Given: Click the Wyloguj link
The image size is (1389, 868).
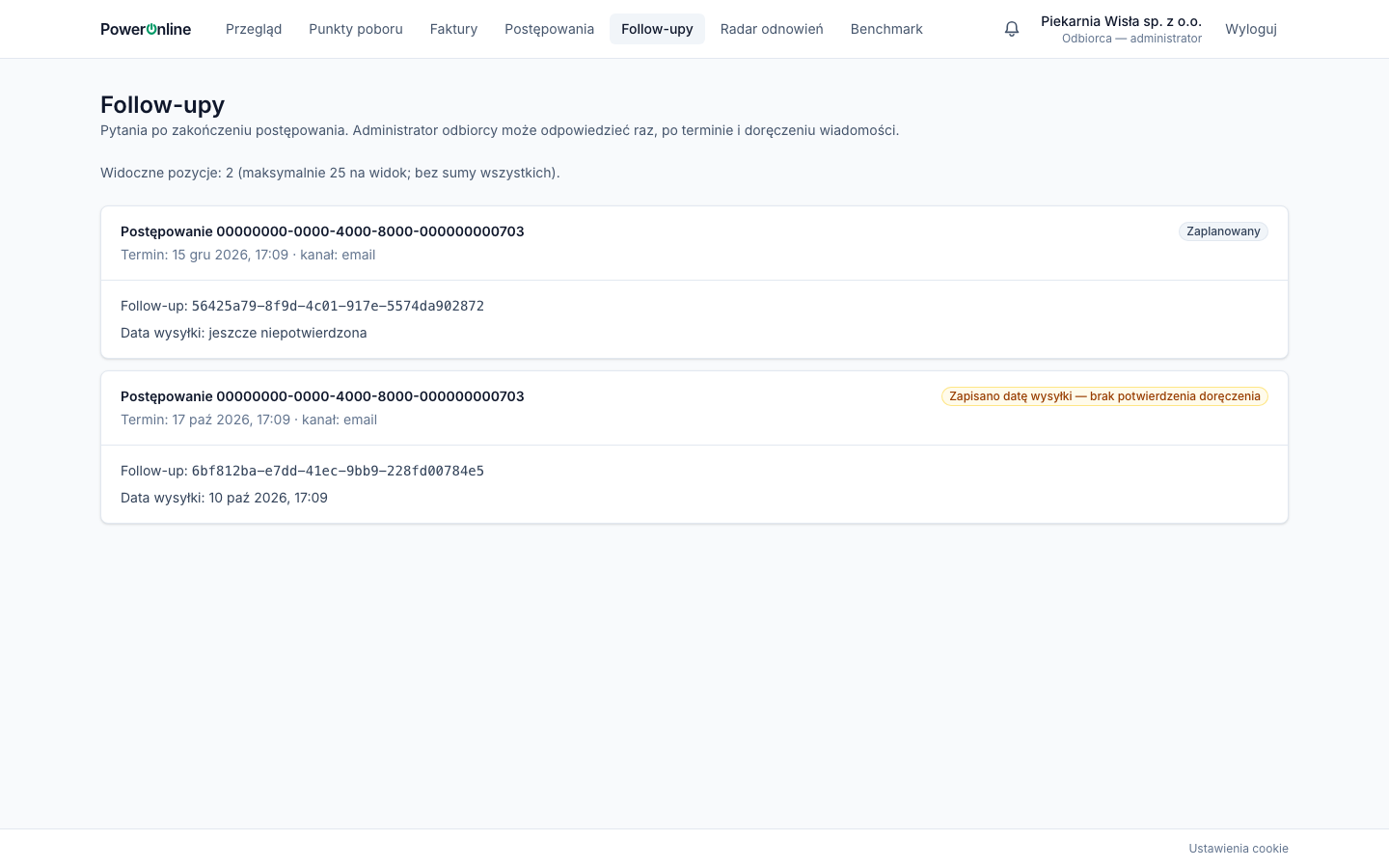Looking at the screenshot, I should [x=1251, y=29].
